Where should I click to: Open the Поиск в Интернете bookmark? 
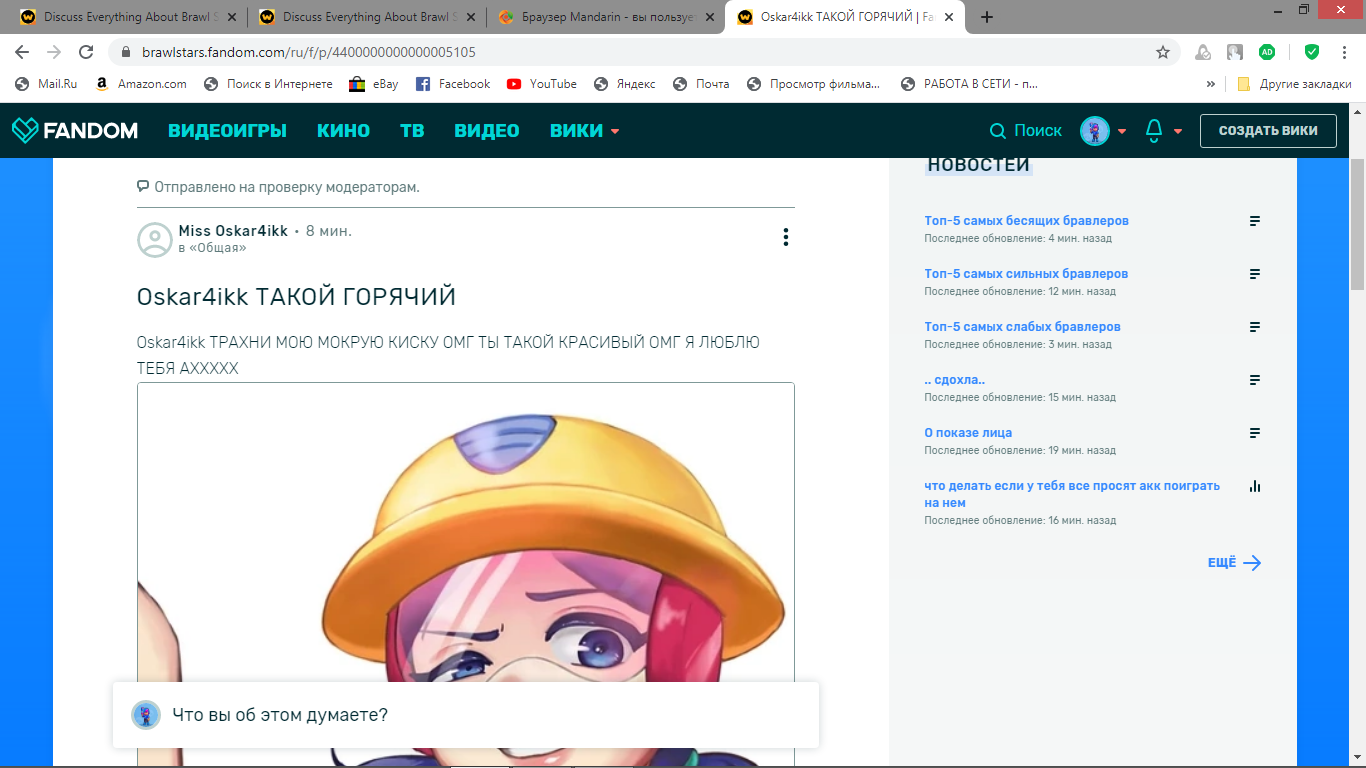268,84
